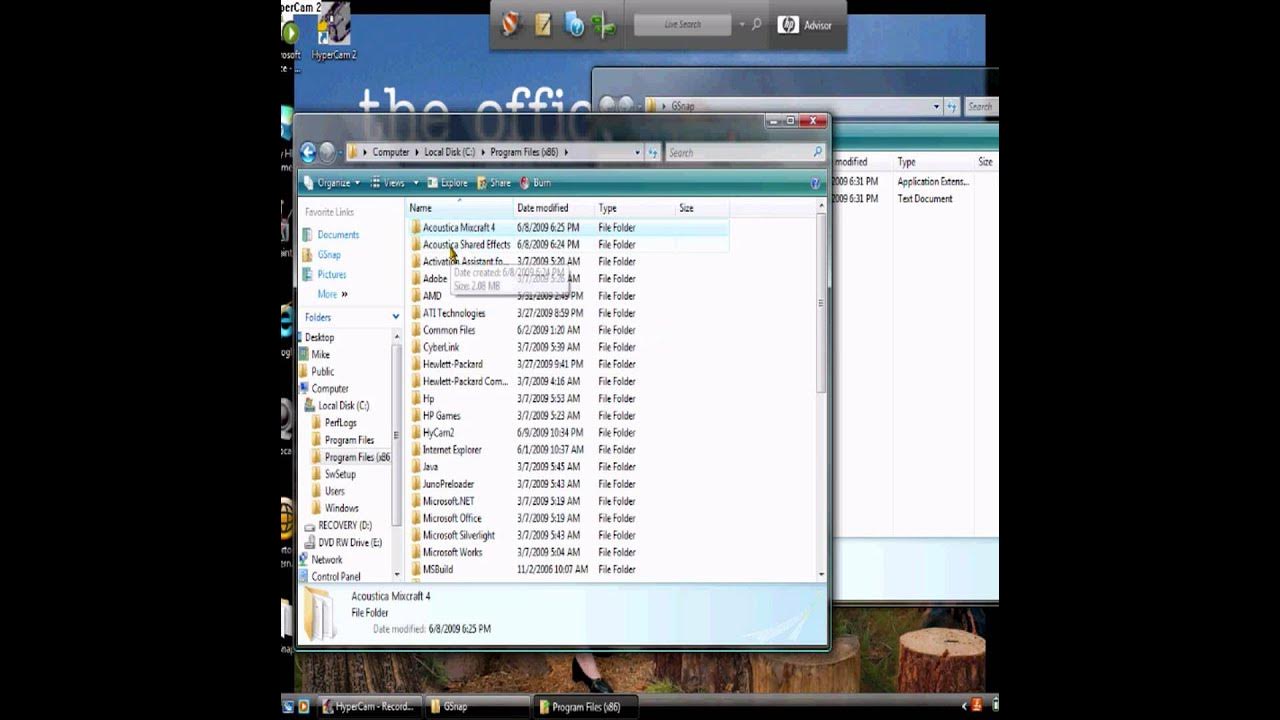Select the Acoustica Mixcraft 4 folder icon
This screenshot has width=1280, height=720.
[416, 228]
